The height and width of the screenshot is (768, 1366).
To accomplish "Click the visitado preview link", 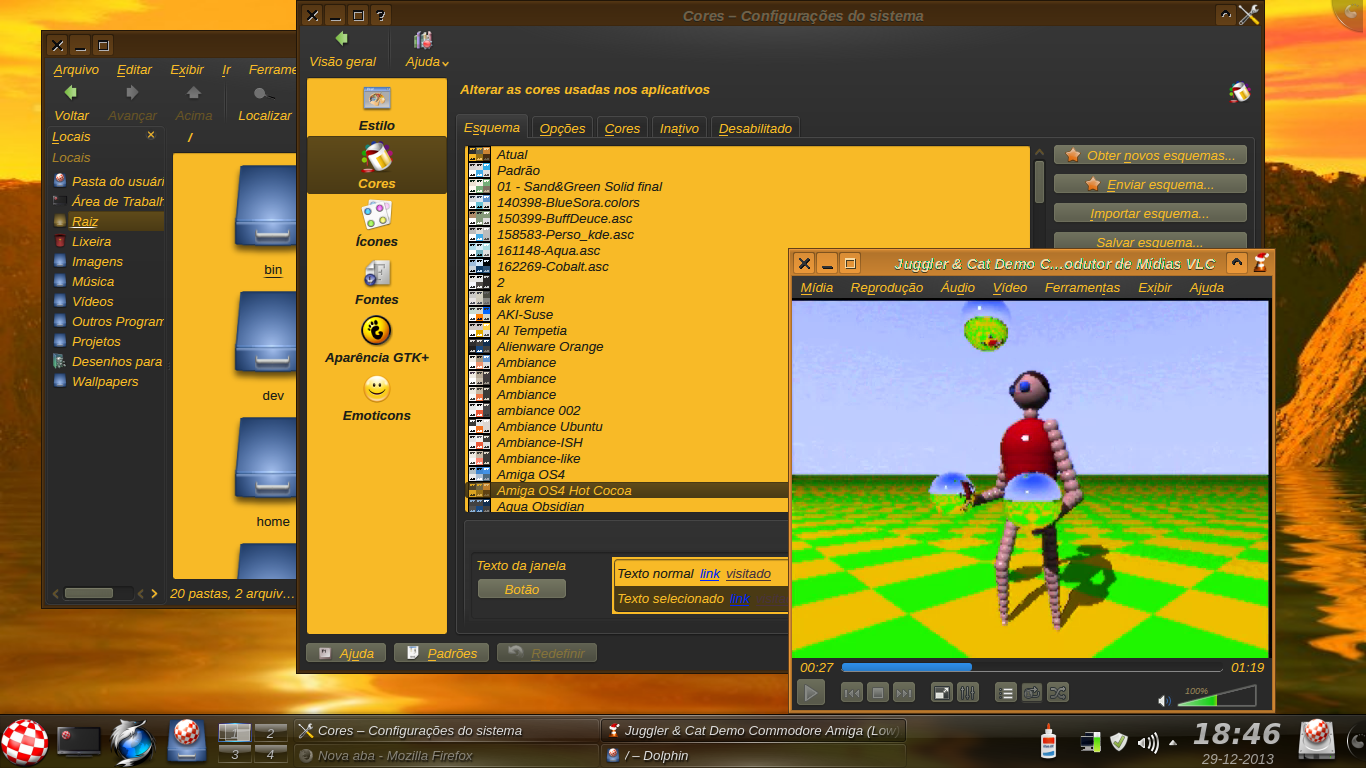I will click(x=748, y=573).
